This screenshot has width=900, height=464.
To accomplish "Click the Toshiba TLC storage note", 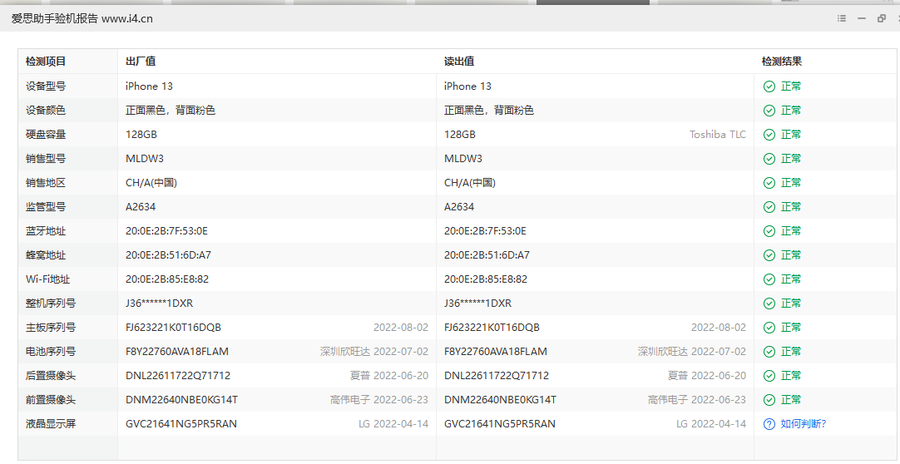I will click(x=717, y=134).
